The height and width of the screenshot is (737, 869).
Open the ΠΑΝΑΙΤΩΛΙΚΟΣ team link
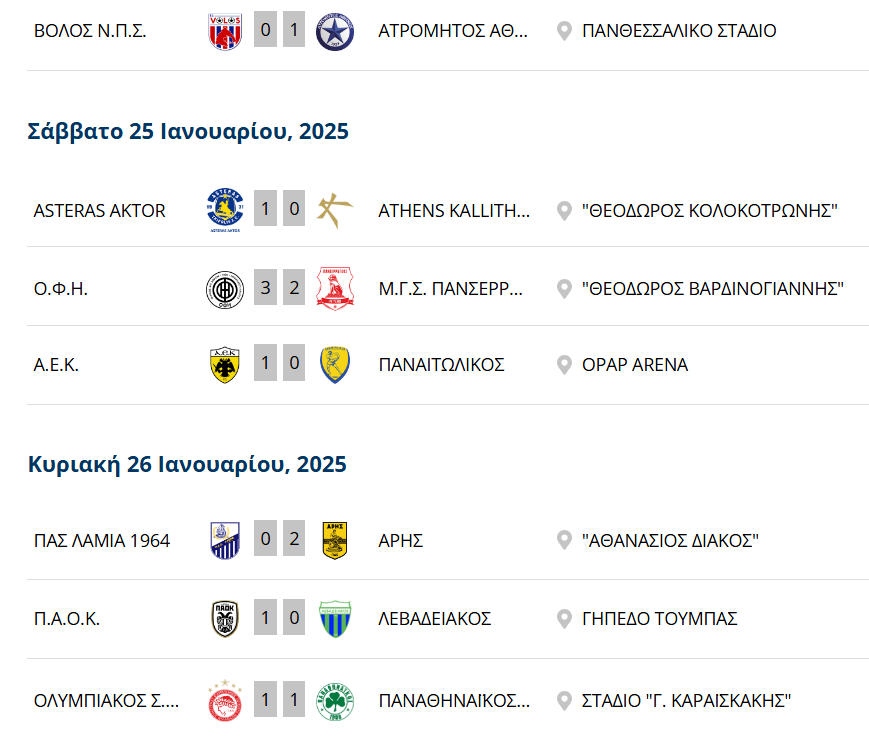(442, 365)
